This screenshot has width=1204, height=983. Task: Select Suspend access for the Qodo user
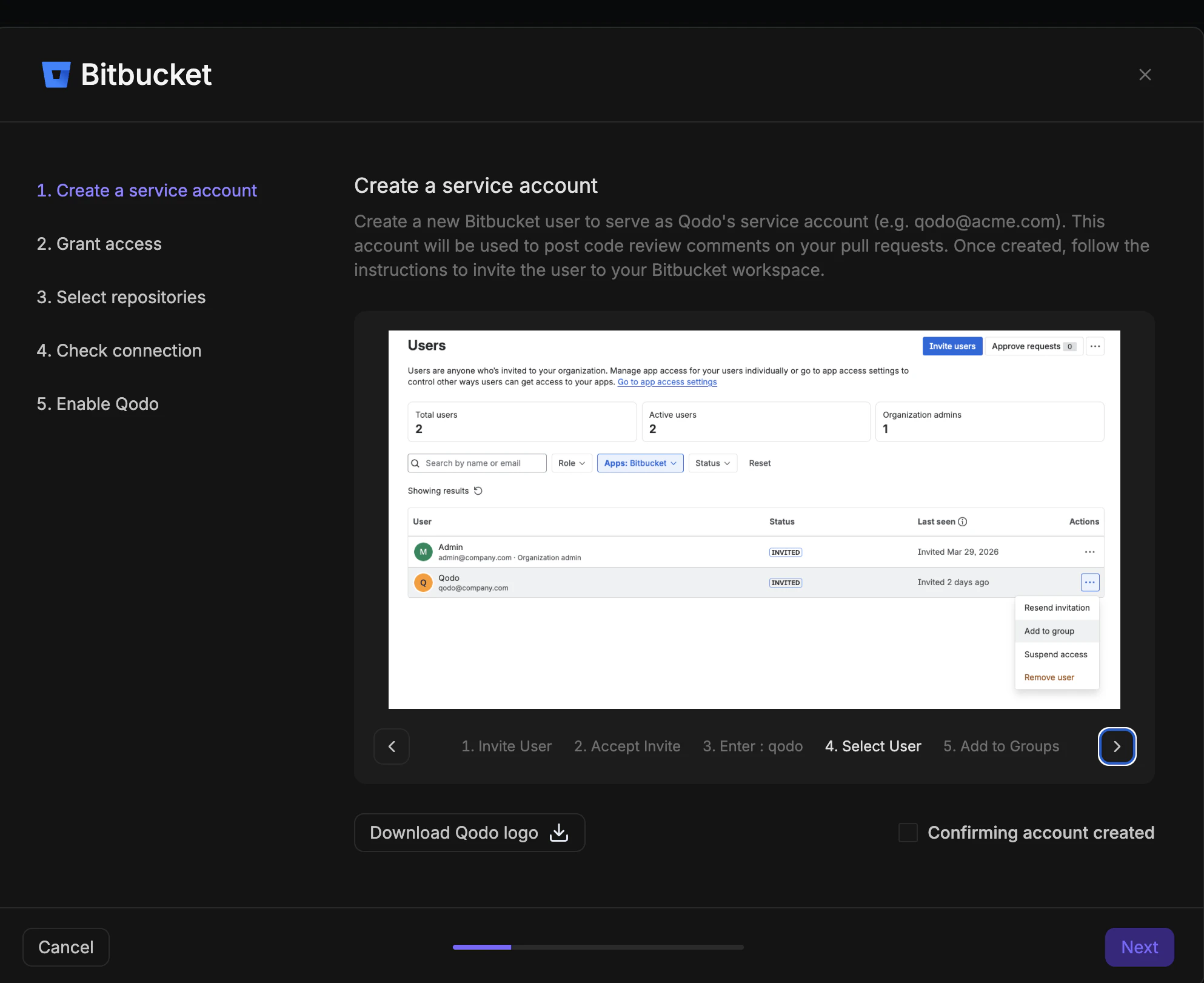tap(1055, 654)
